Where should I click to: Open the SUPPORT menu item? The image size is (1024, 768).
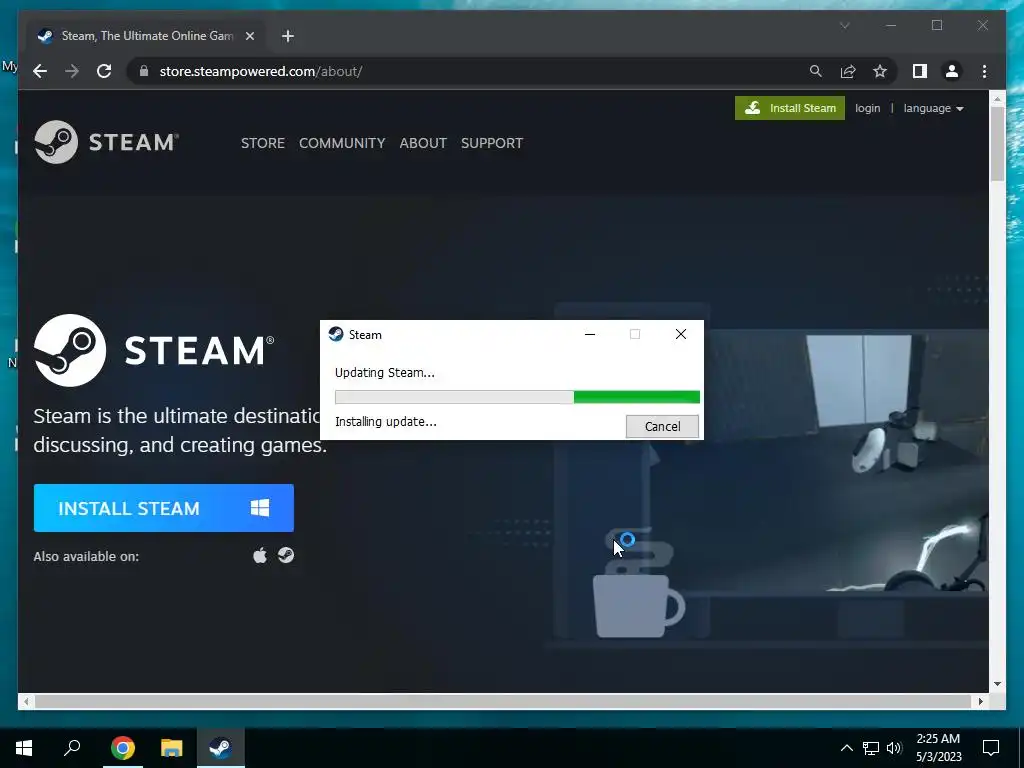492,143
